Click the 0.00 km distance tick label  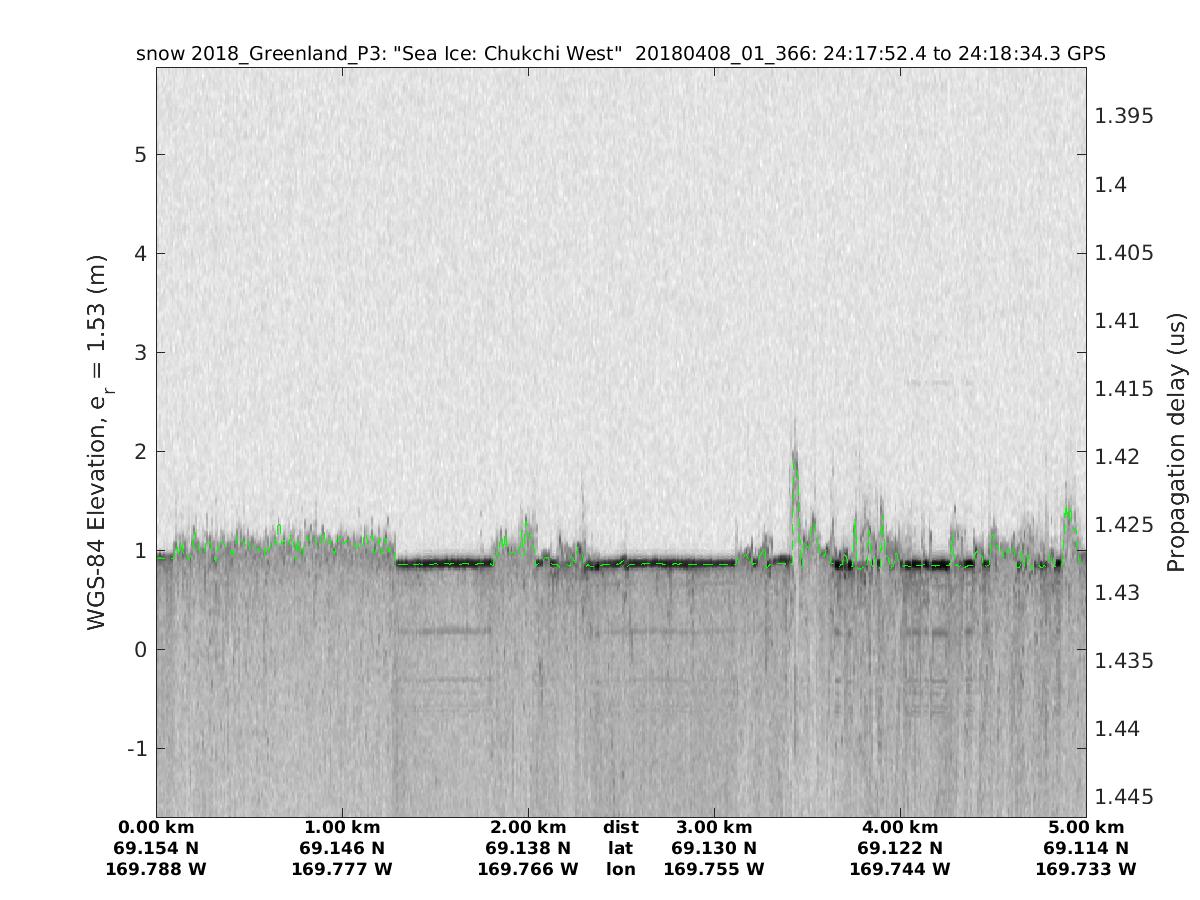pyautogui.click(x=156, y=827)
